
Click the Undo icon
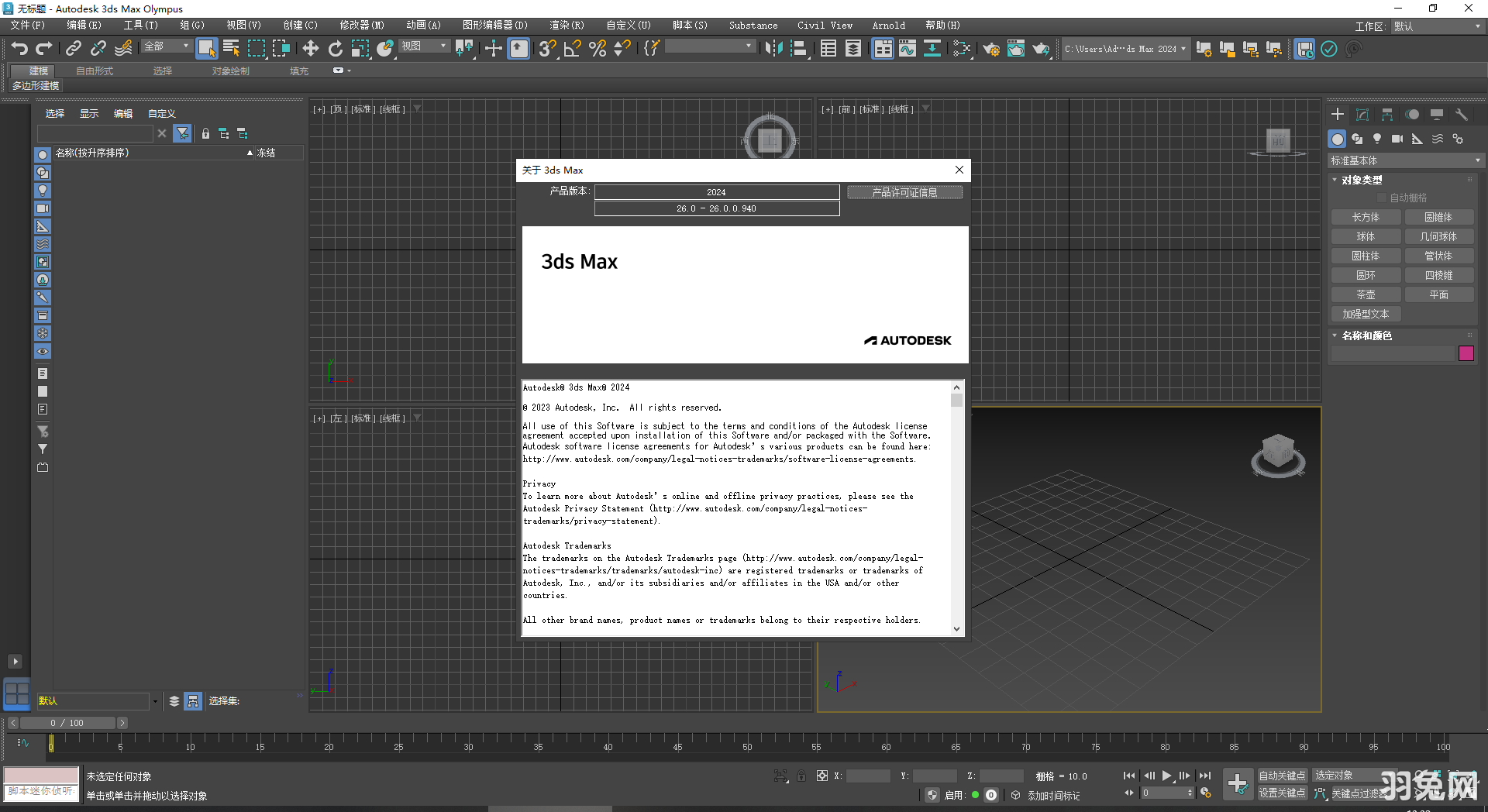[19, 48]
